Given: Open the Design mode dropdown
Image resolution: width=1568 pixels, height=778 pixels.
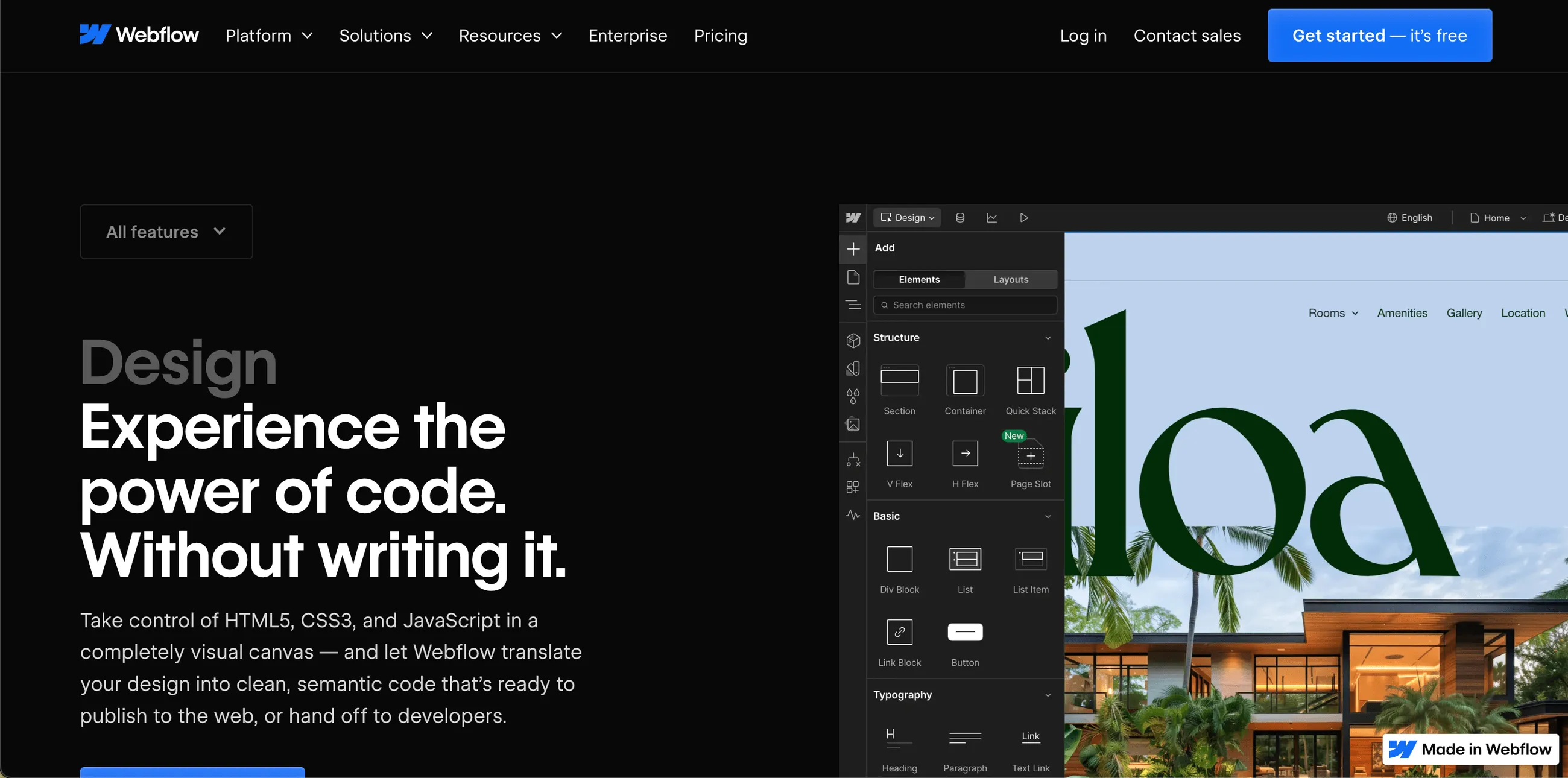Looking at the screenshot, I should point(907,217).
